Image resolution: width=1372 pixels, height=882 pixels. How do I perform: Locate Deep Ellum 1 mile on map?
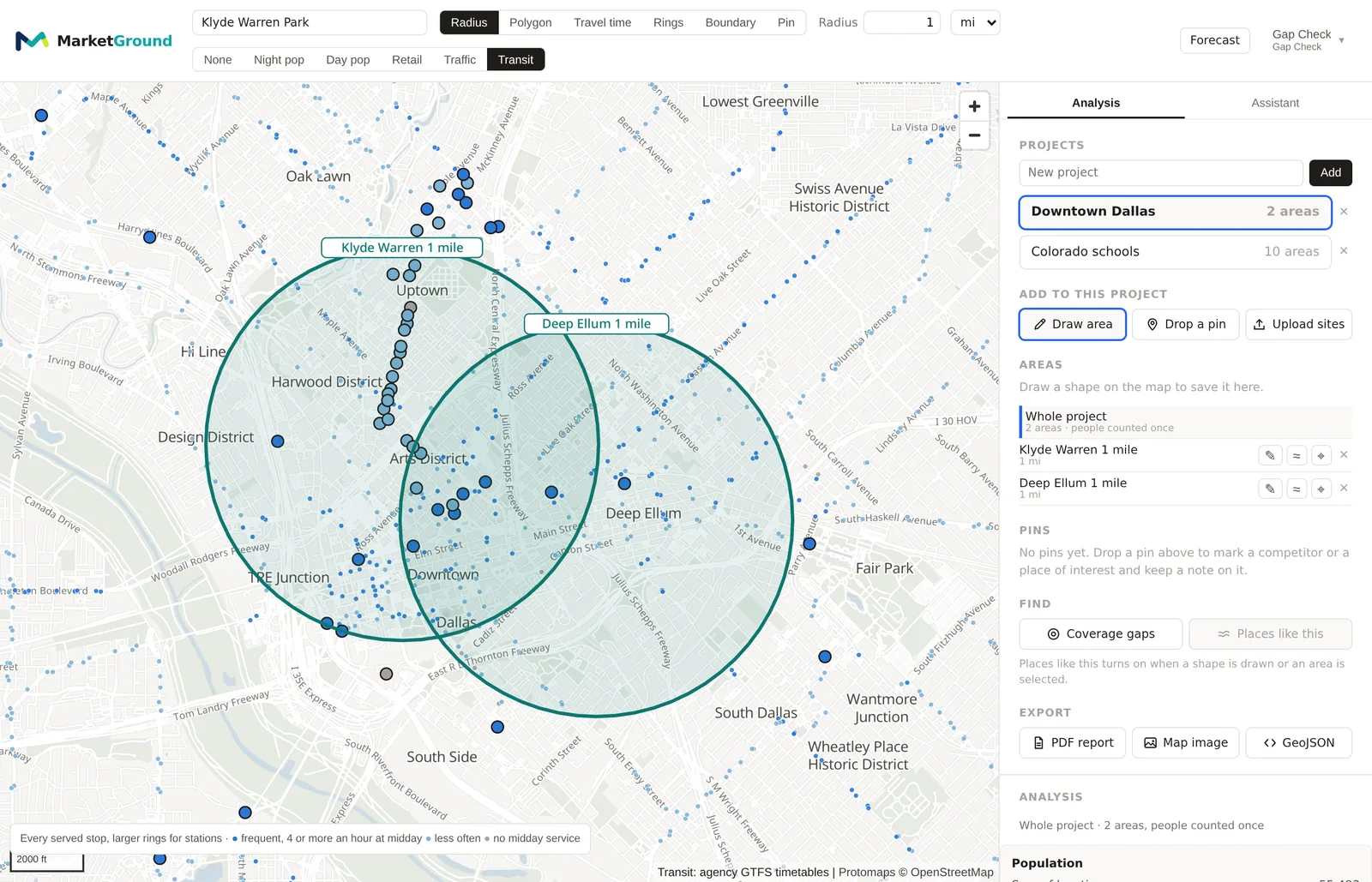[x=1321, y=489]
